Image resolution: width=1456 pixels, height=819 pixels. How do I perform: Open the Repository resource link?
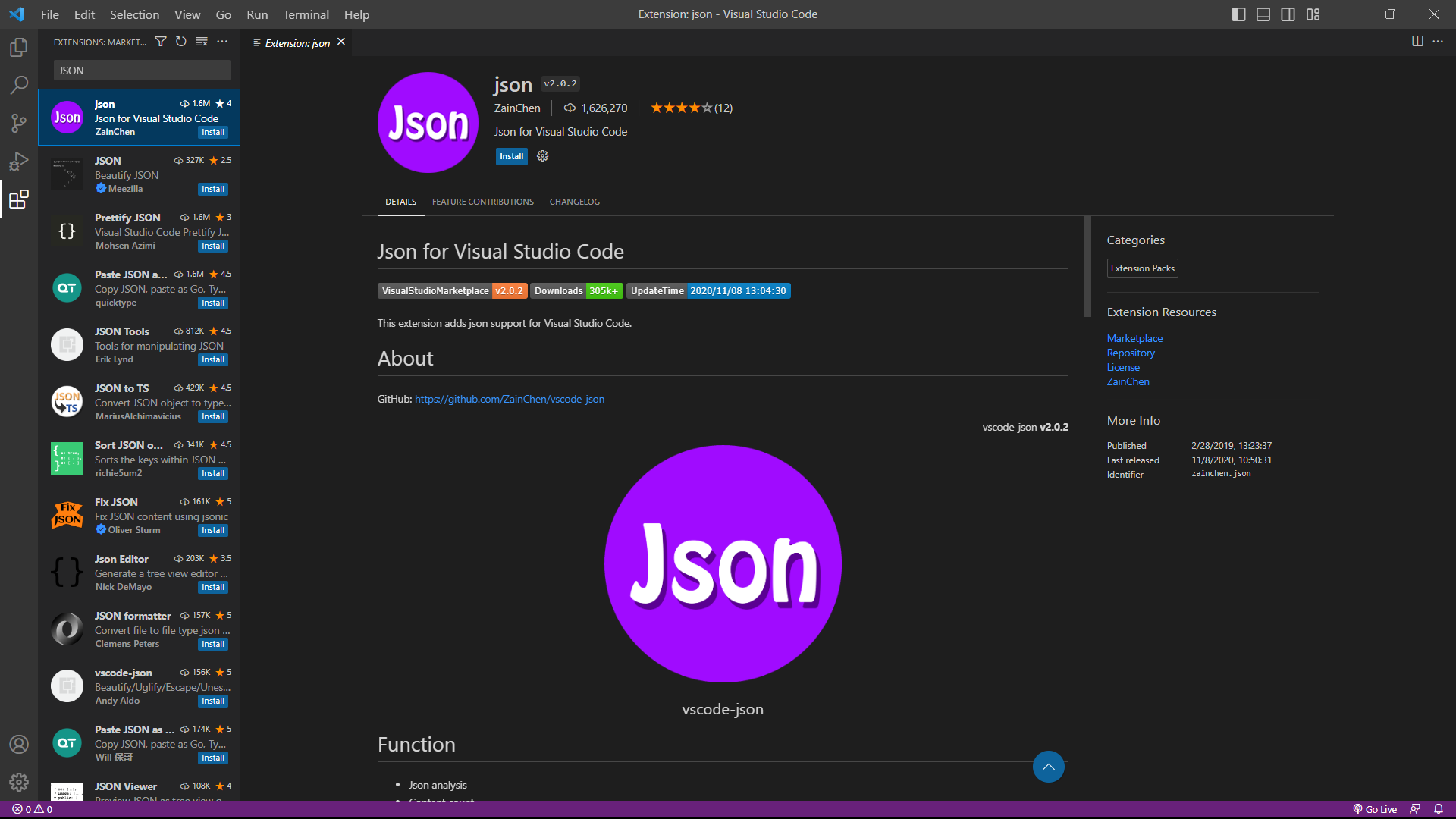pos(1131,353)
